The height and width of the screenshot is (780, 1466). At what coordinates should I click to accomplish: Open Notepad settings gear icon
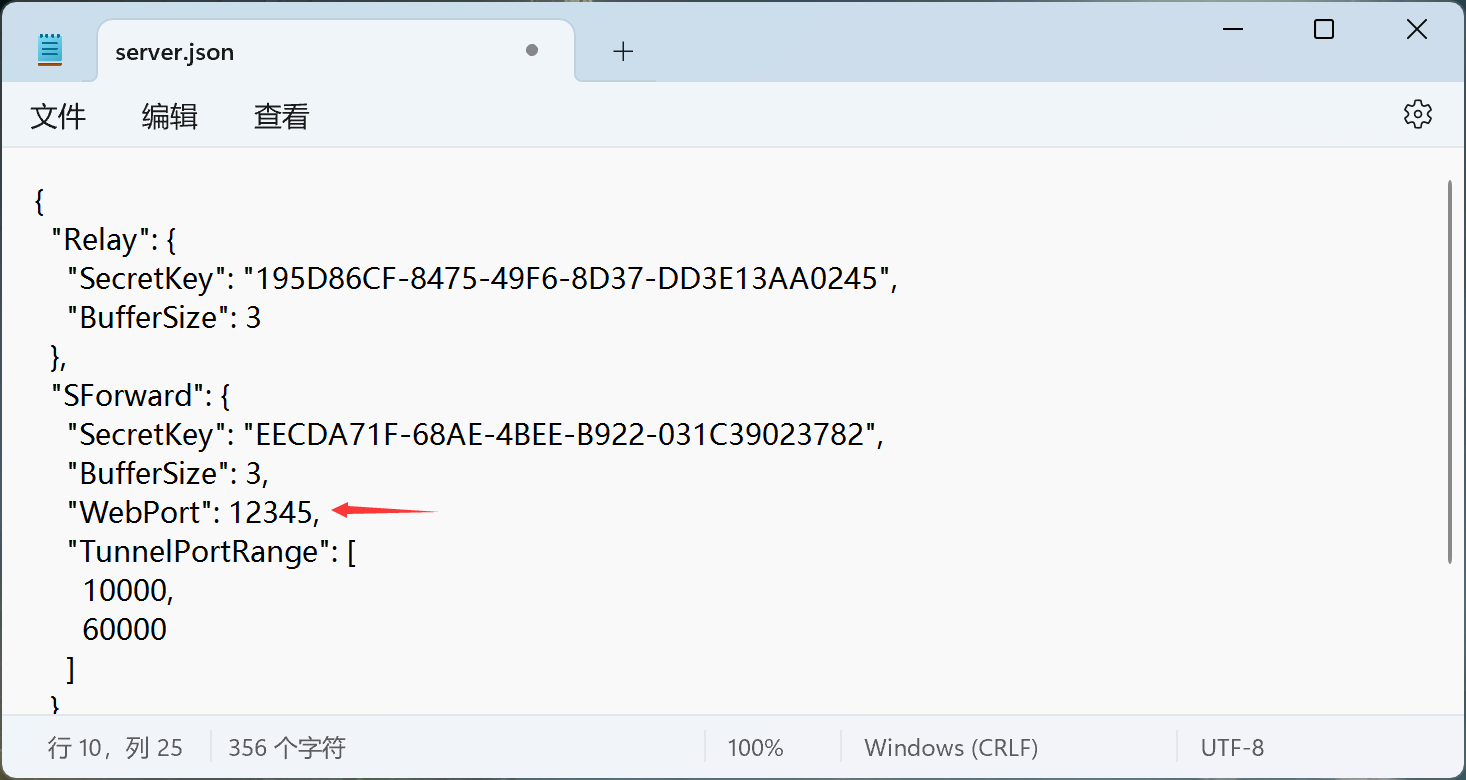coord(1417,114)
